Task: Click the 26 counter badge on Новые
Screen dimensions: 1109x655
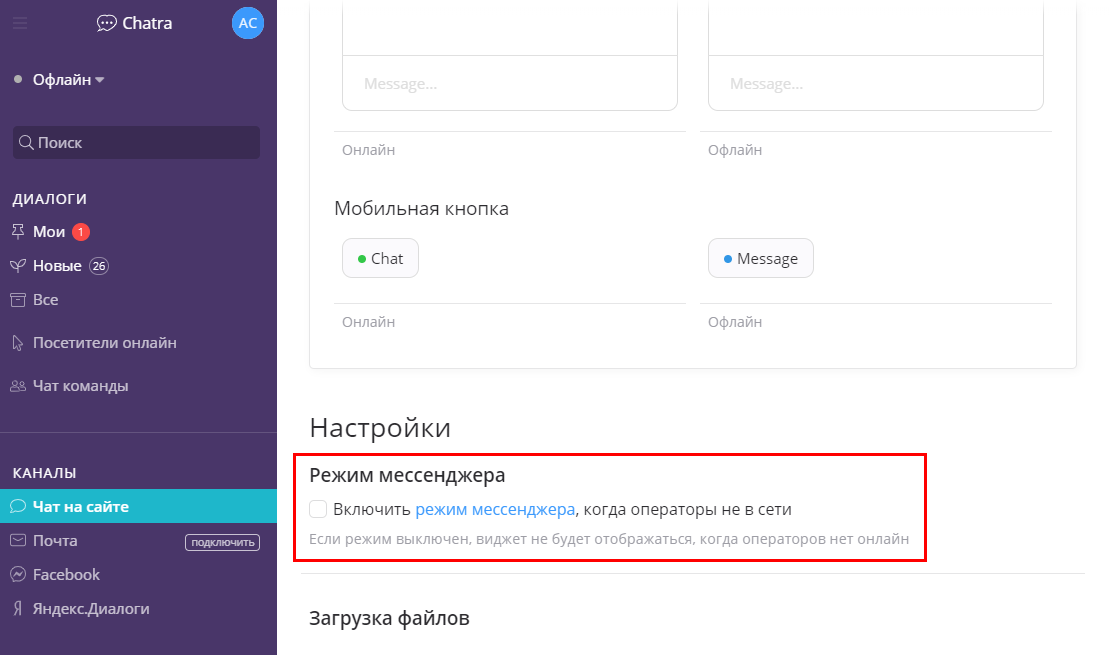Action: 98,266
